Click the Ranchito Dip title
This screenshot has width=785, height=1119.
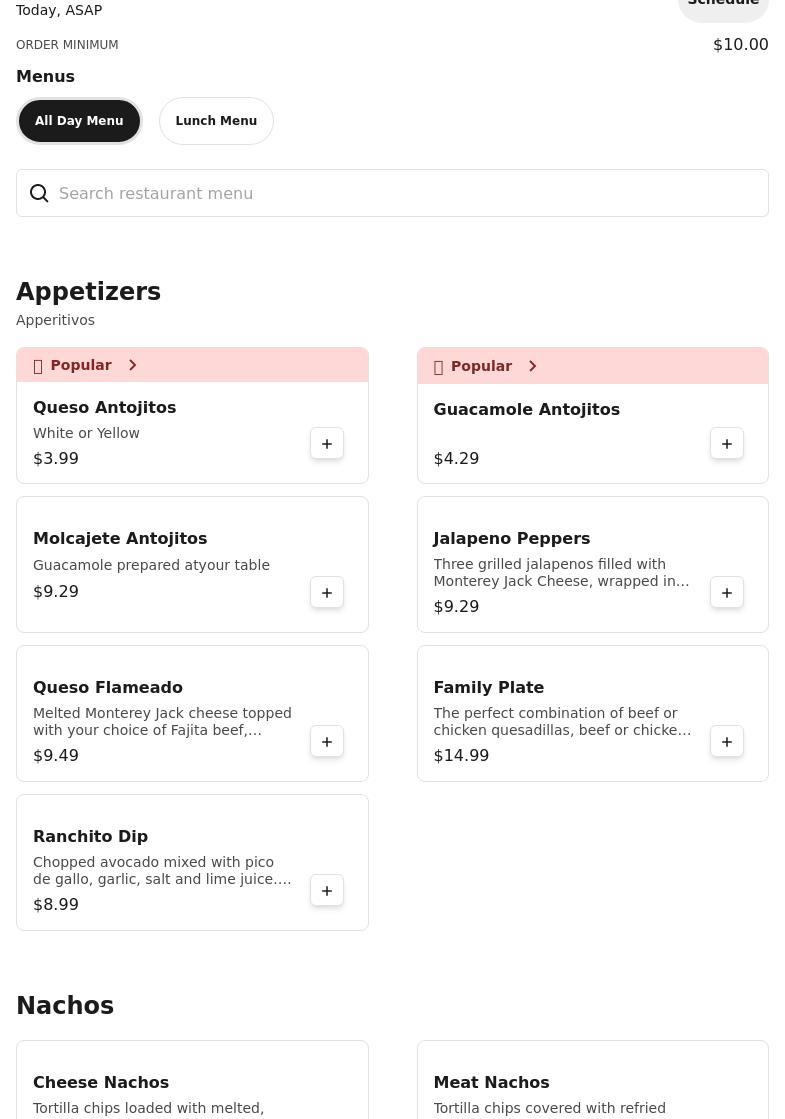pyautogui.click(x=90, y=837)
